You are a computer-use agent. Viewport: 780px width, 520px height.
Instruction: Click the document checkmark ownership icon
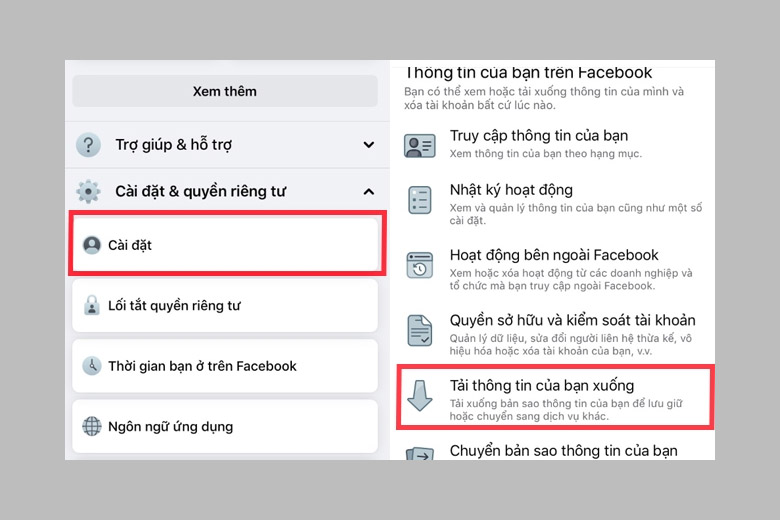(419, 330)
